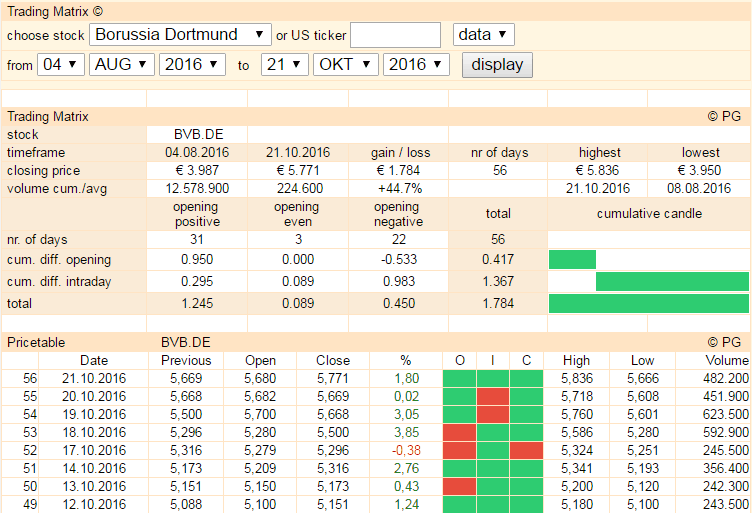Click the Close column header
This screenshot has width=752, height=513.
[333, 361]
